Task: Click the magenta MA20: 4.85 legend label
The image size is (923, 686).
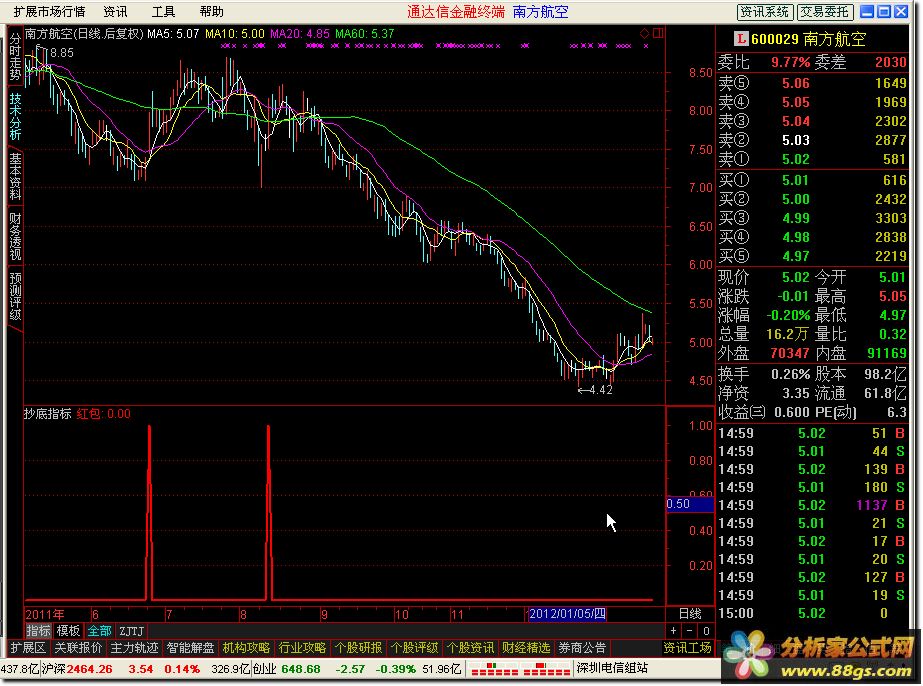Action: pyautogui.click(x=300, y=34)
